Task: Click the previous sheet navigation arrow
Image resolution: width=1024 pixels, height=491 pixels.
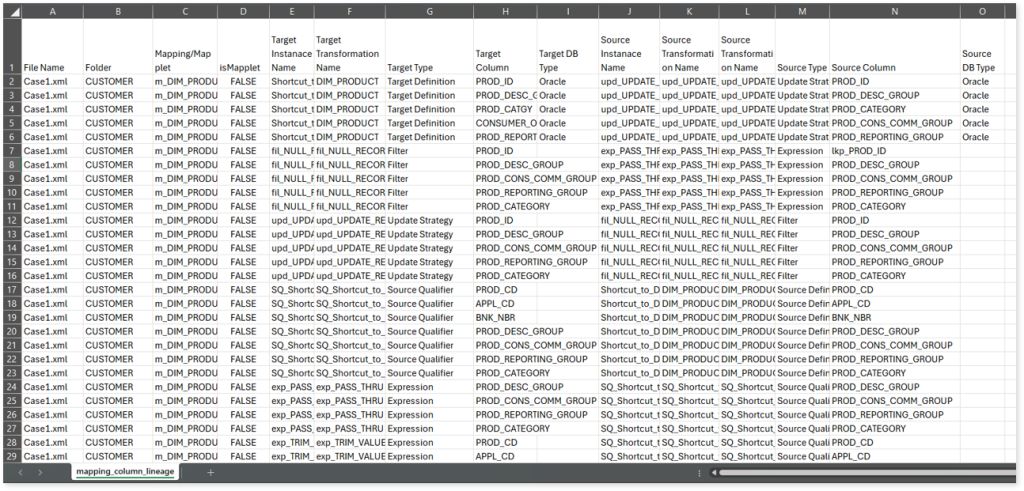Action: pyautogui.click(x=22, y=472)
